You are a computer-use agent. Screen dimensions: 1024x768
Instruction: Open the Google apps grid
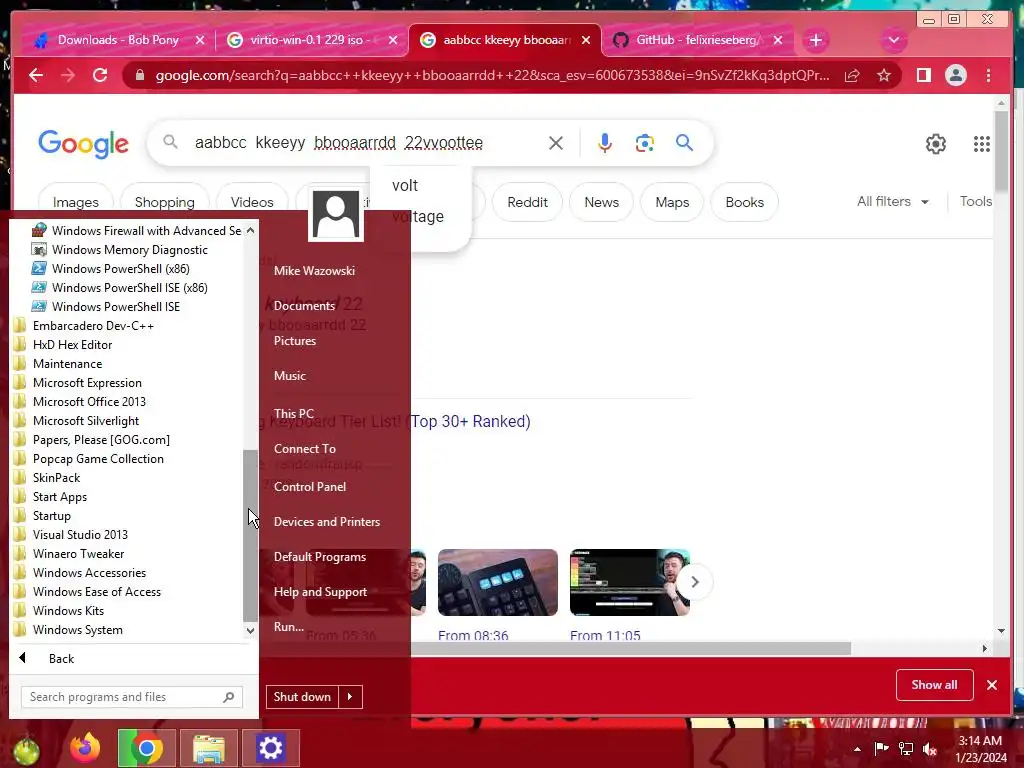[x=982, y=144]
